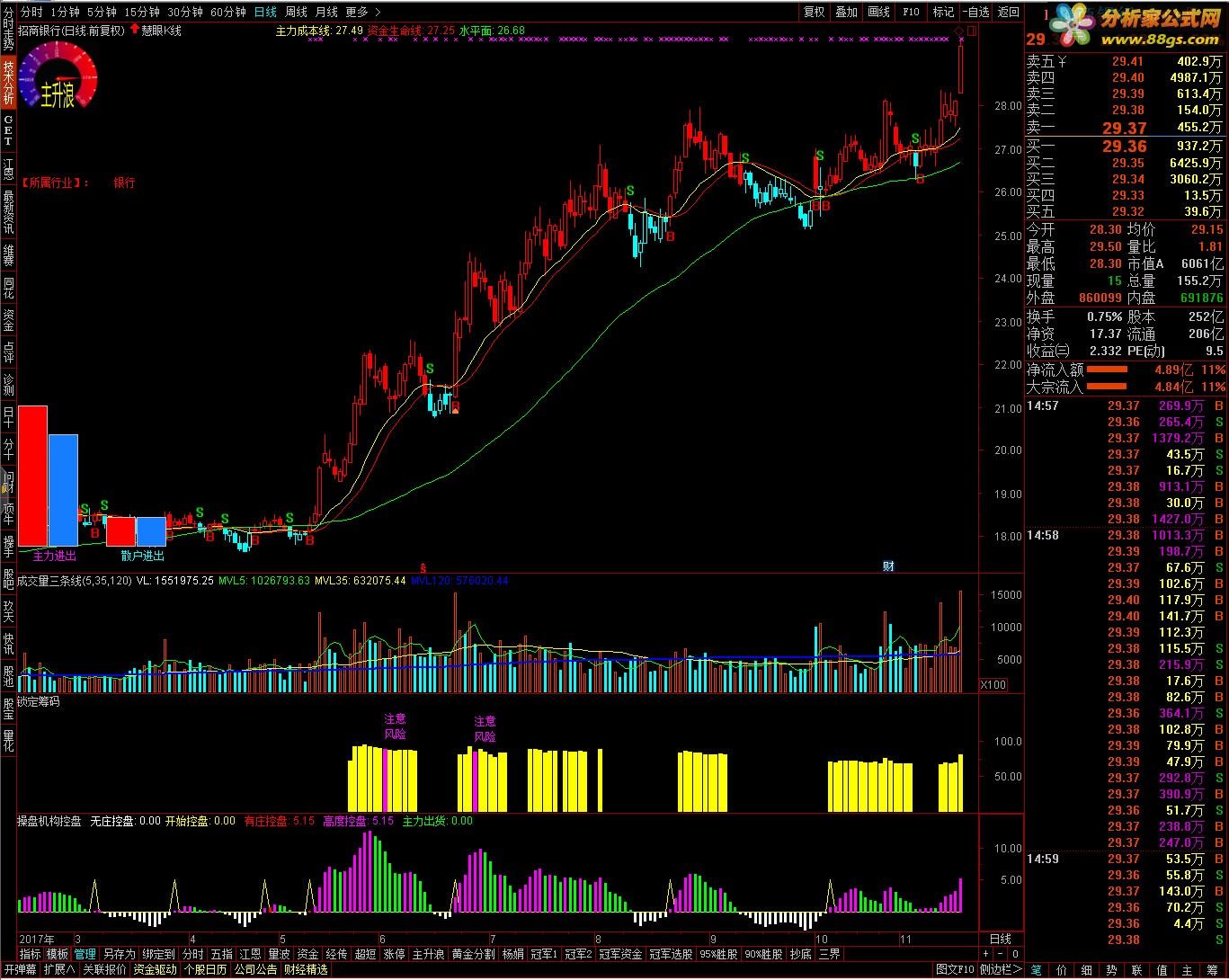The image size is (1229, 980).
Task: Switch to 周线 weekly chart
Action: [x=296, y=12]
